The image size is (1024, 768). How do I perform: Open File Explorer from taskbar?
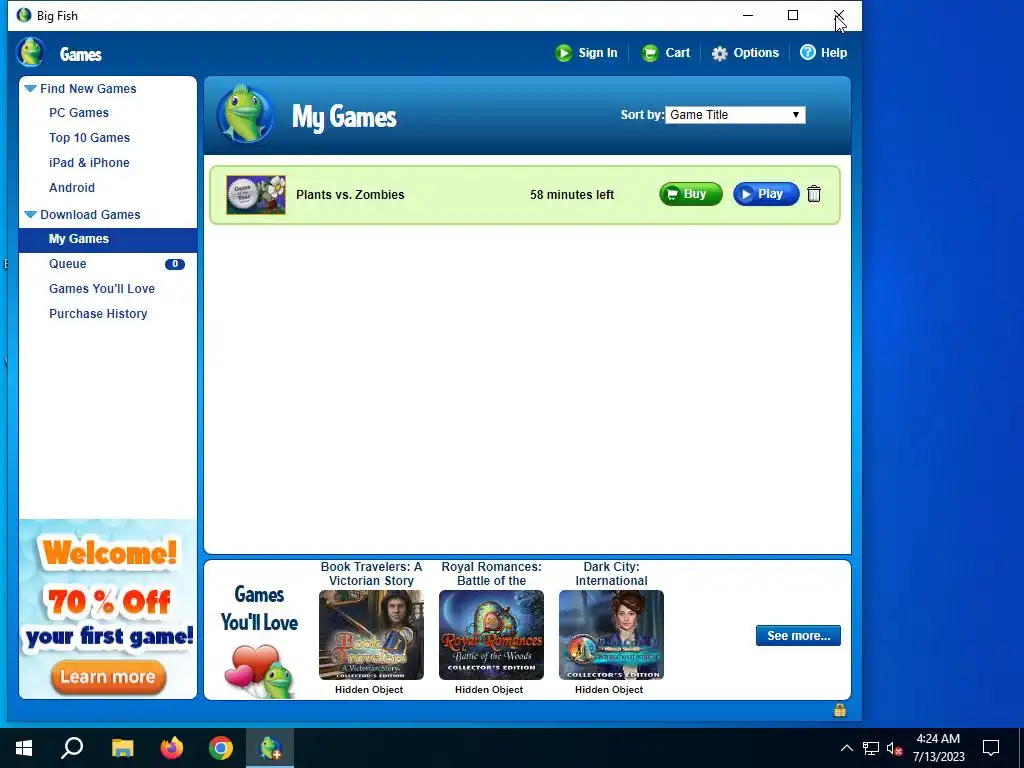(x=122, y=748)
